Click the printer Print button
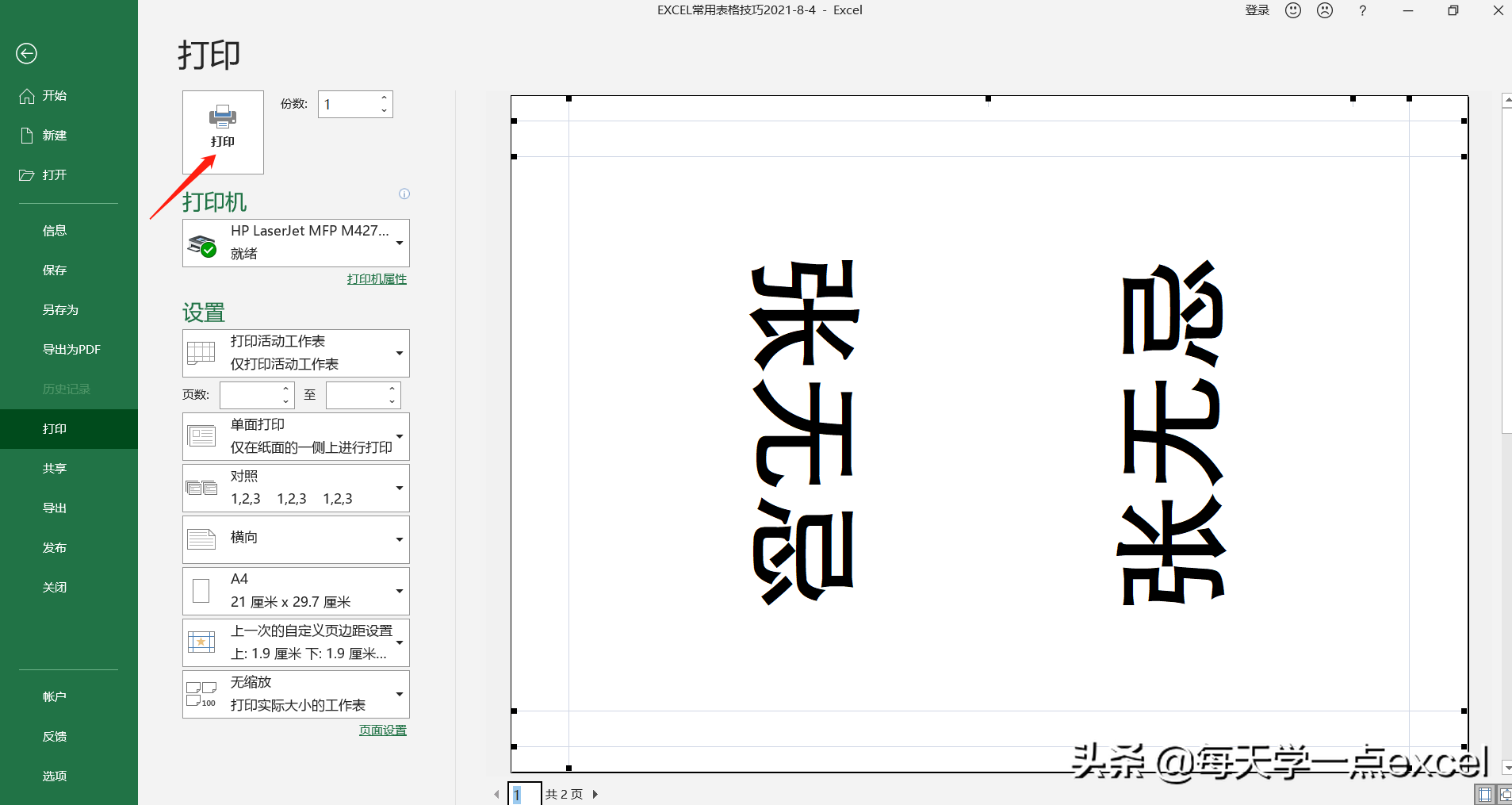 tap(223, 132)
